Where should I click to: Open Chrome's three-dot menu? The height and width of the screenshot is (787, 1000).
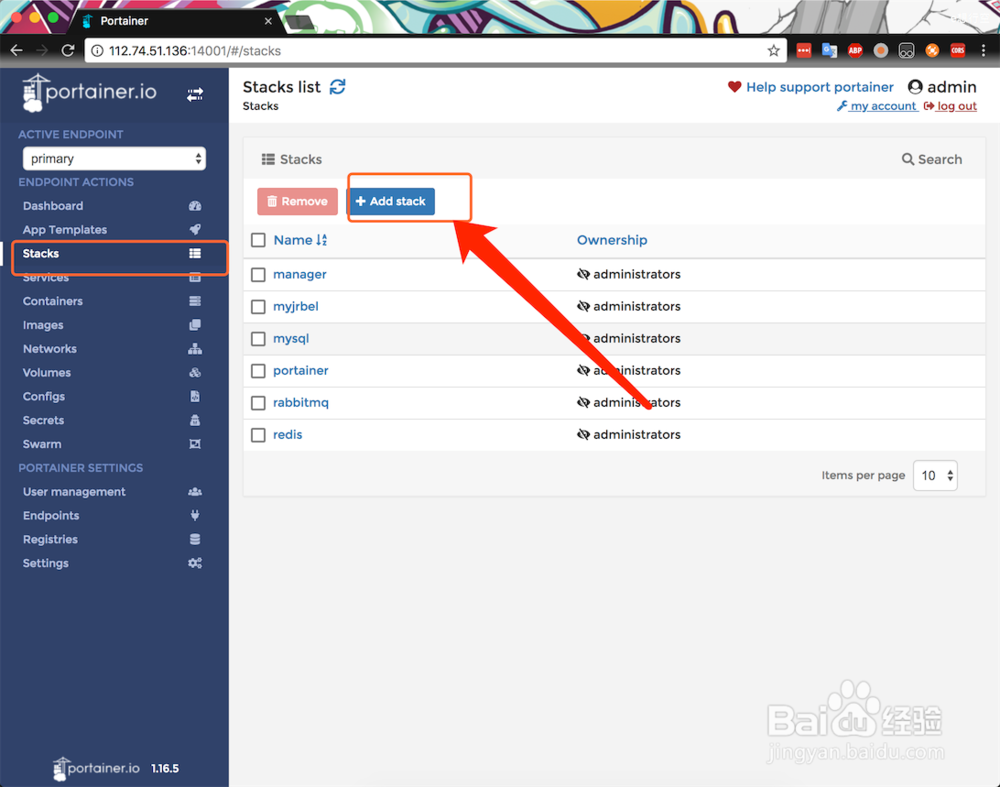point(983,50)
